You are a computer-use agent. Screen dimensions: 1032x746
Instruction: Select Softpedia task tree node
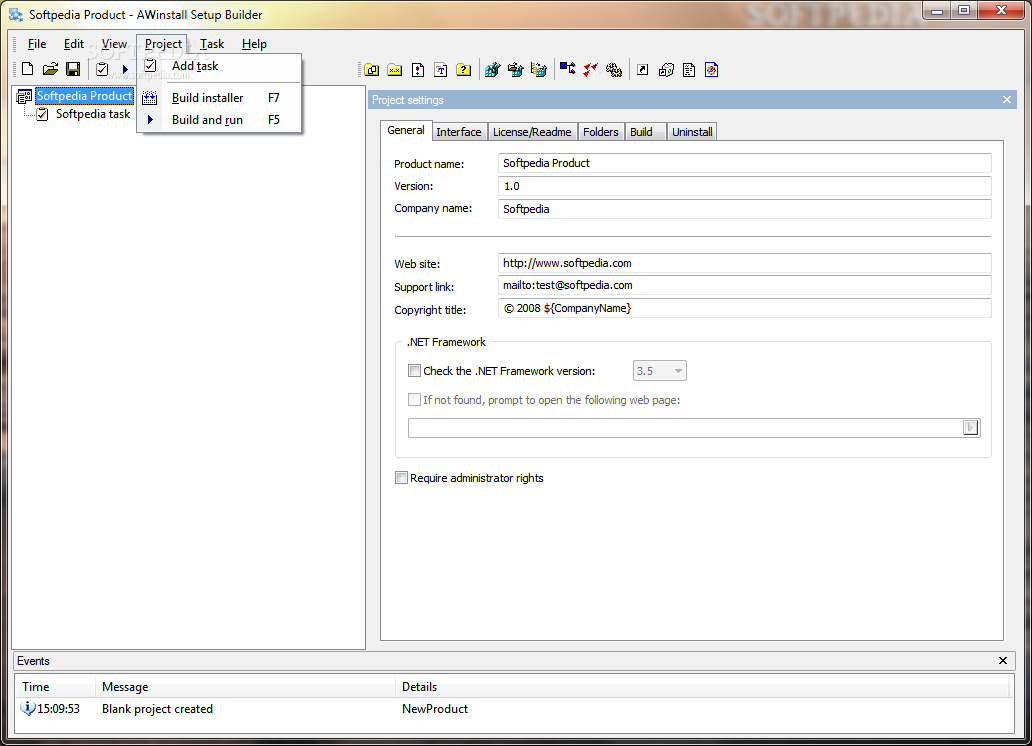[x=93, y=114]
